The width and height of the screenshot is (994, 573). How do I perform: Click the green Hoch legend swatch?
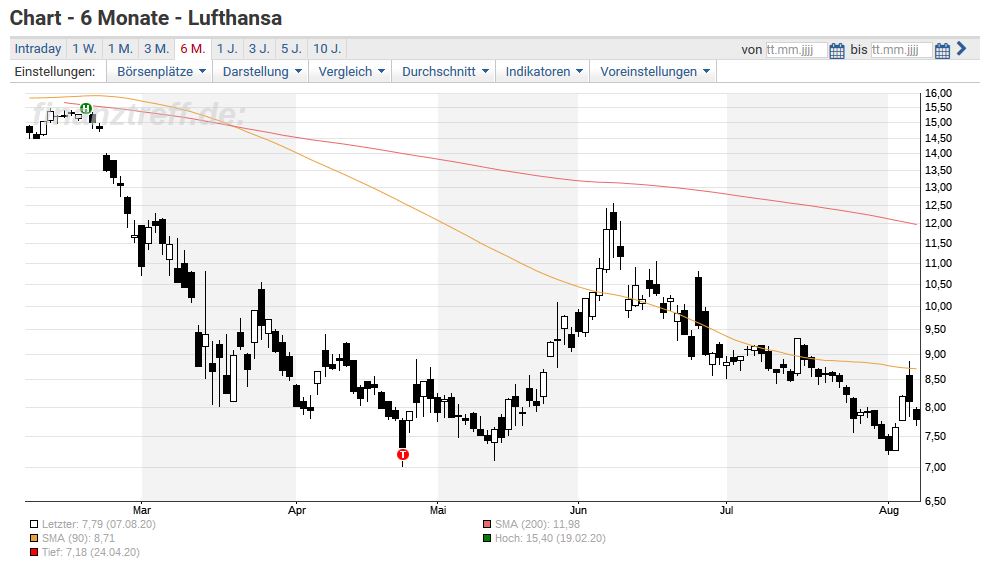coord(487,538)
